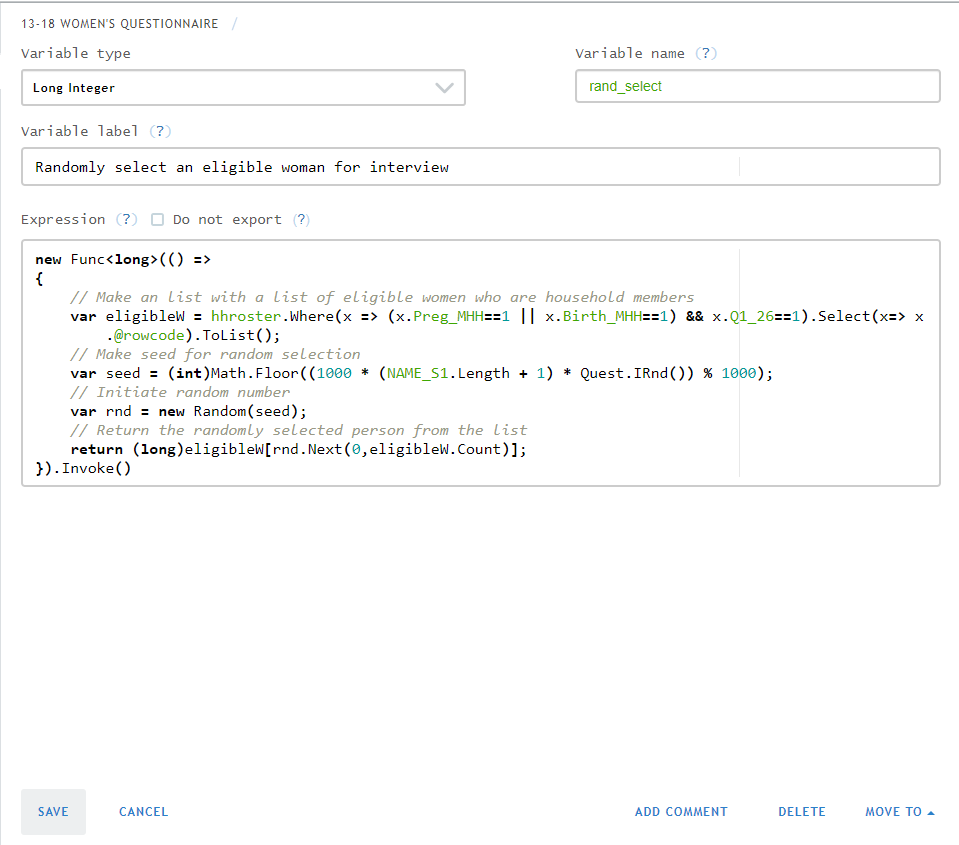Open the help icon next to Expression
959x845 pixels.
(126, 219)
